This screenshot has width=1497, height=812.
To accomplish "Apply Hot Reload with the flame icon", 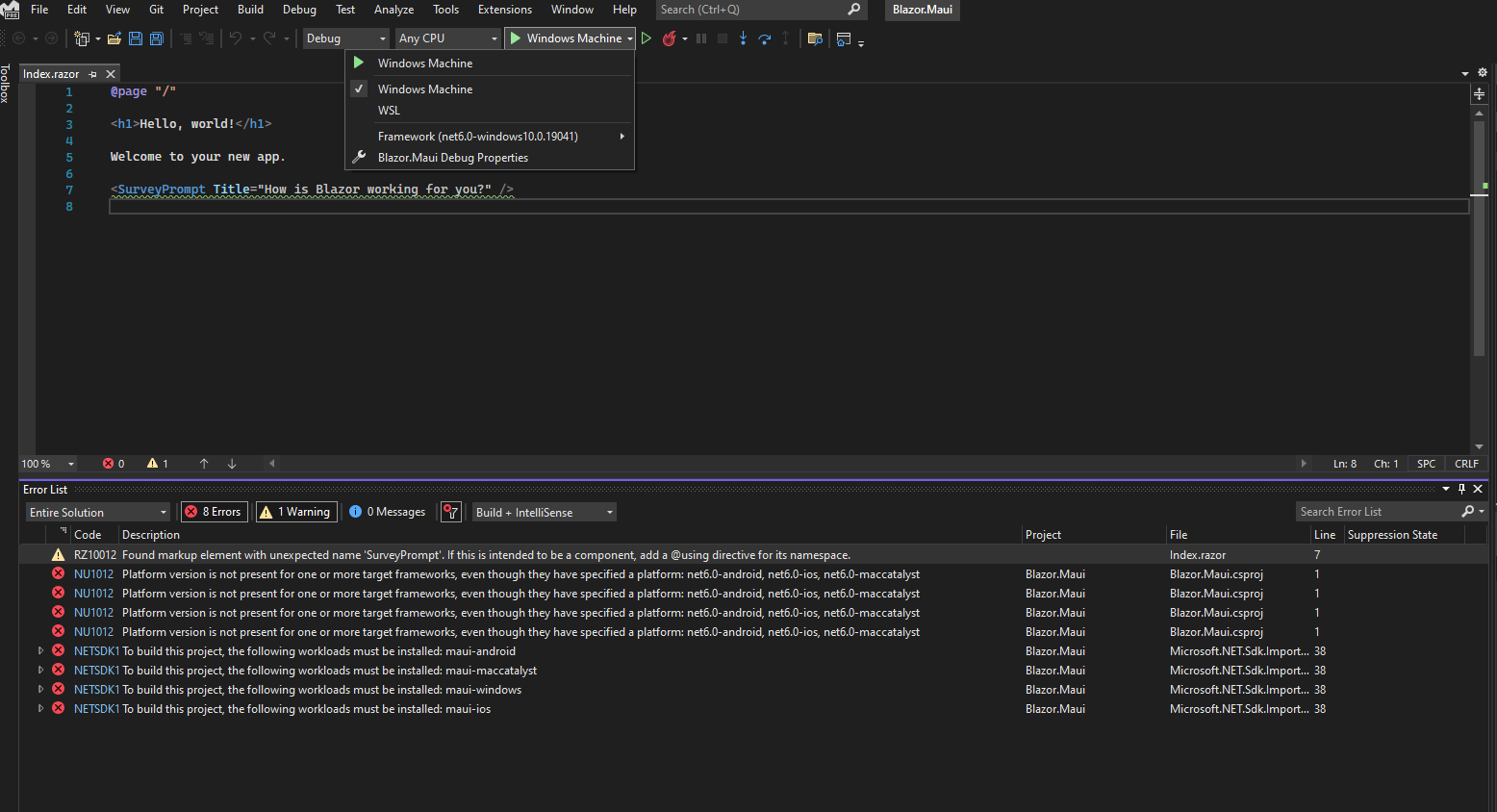I will [670, 38].
